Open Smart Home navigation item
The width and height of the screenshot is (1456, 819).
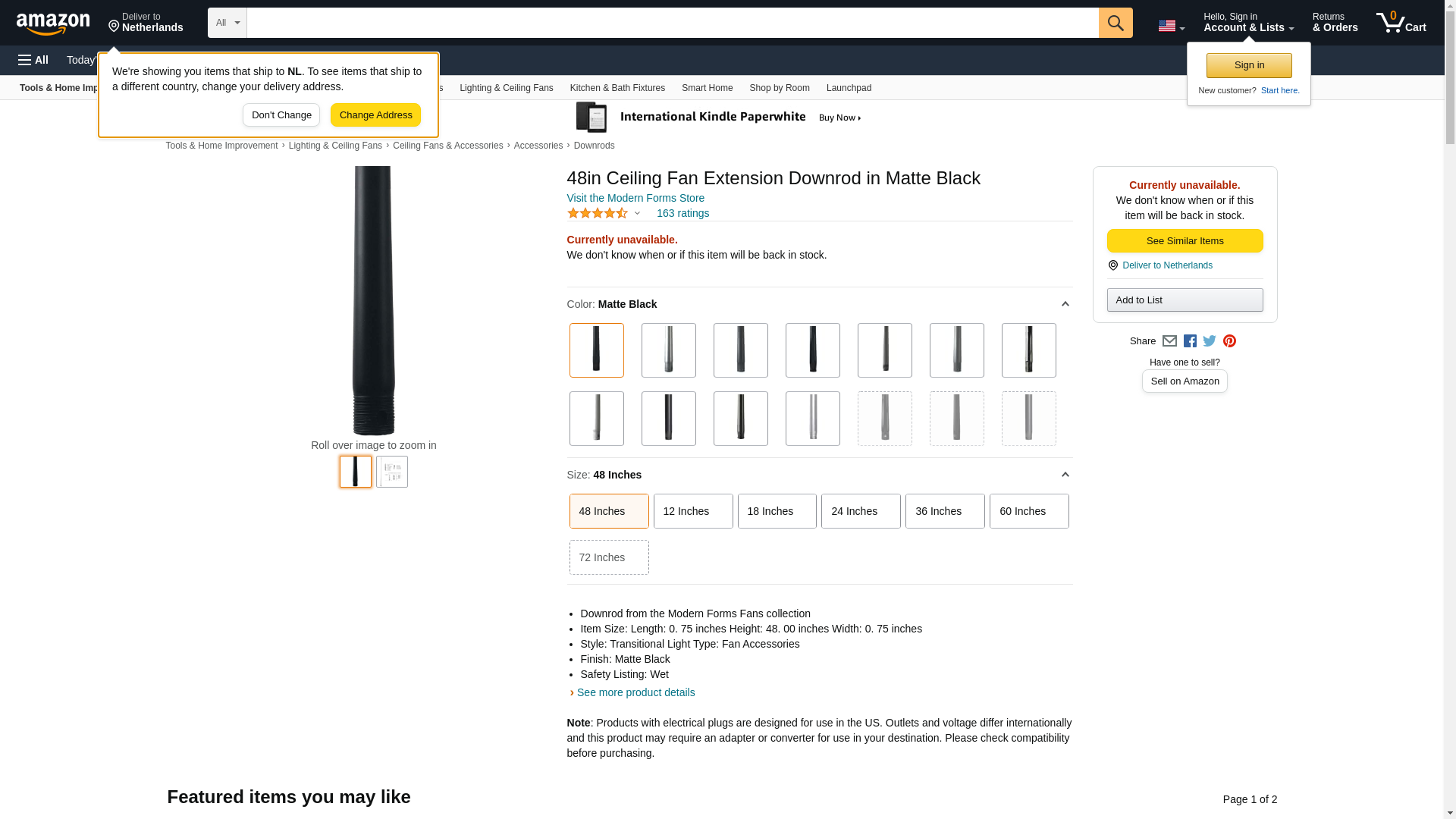coord(707,88)
